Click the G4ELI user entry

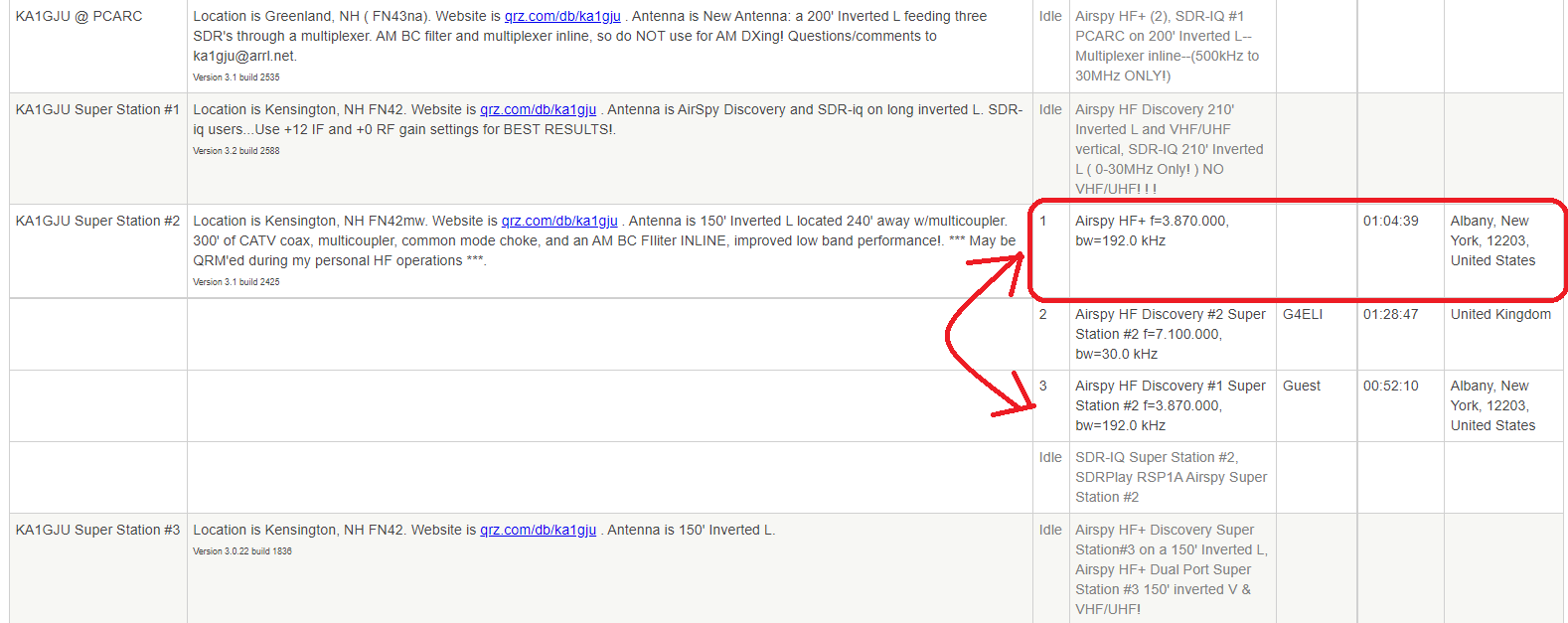(1302, 315)
